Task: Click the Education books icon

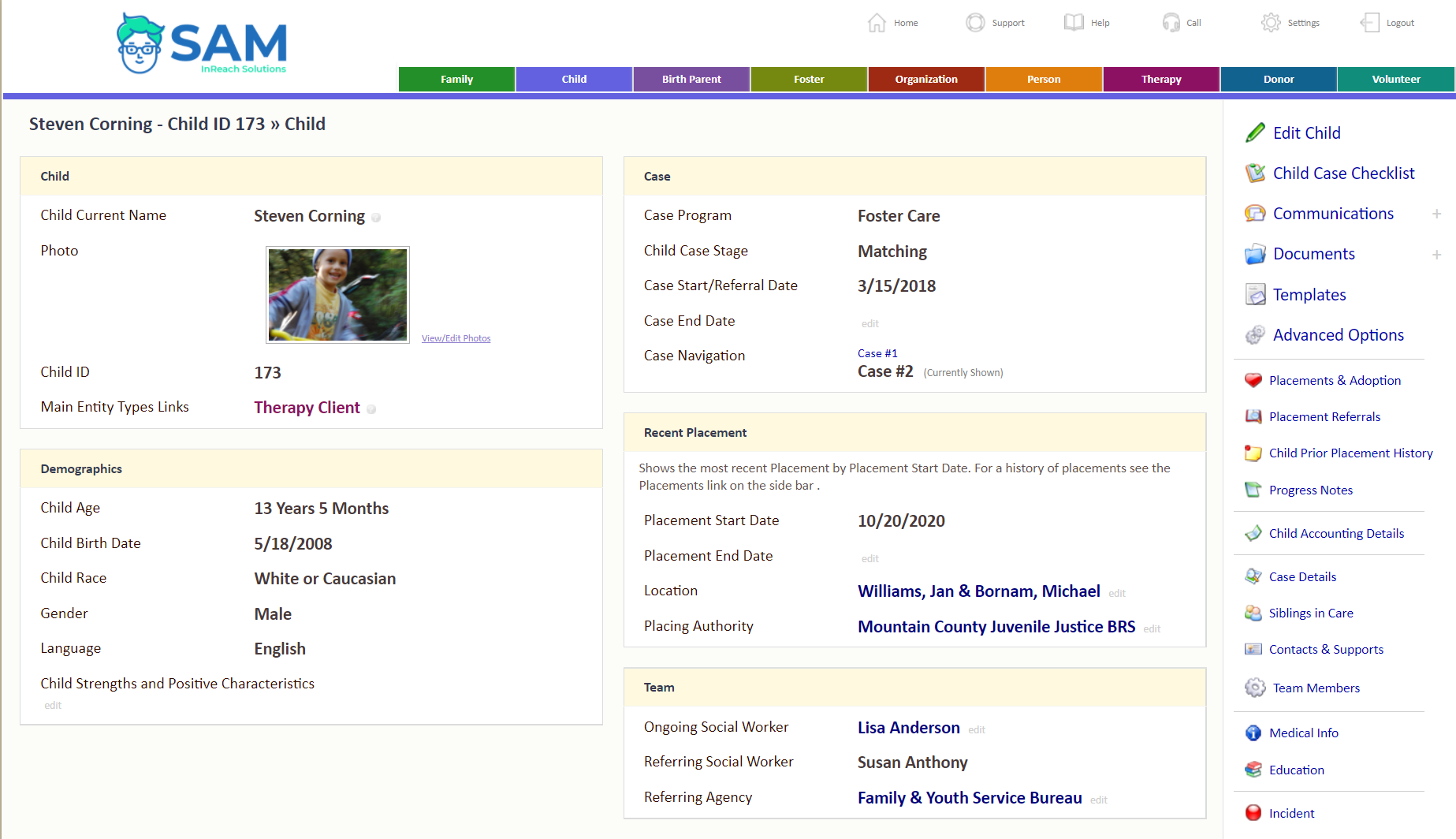Action: (1253, 770)
